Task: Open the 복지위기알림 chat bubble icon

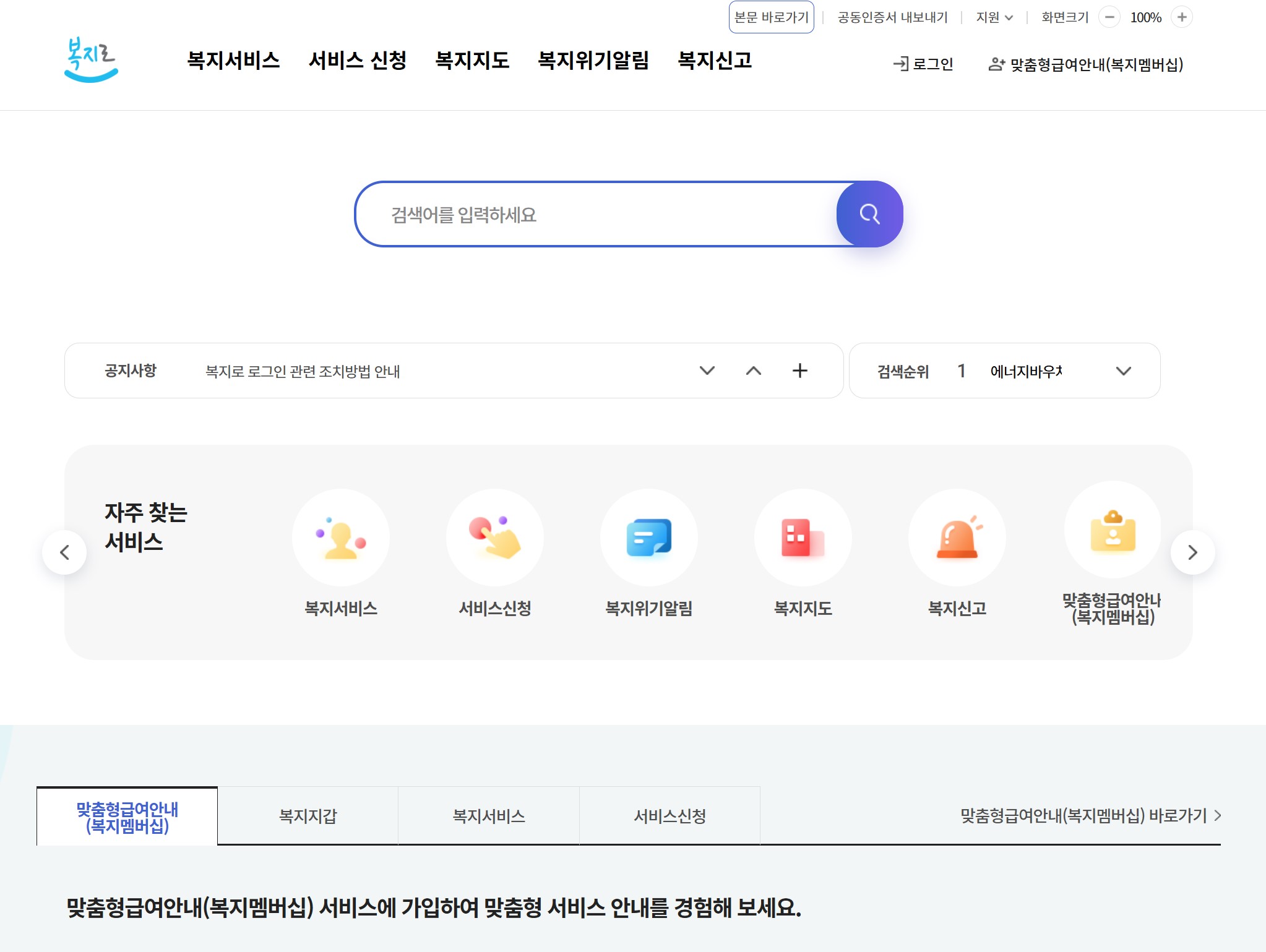Action: tap(648, 538)
